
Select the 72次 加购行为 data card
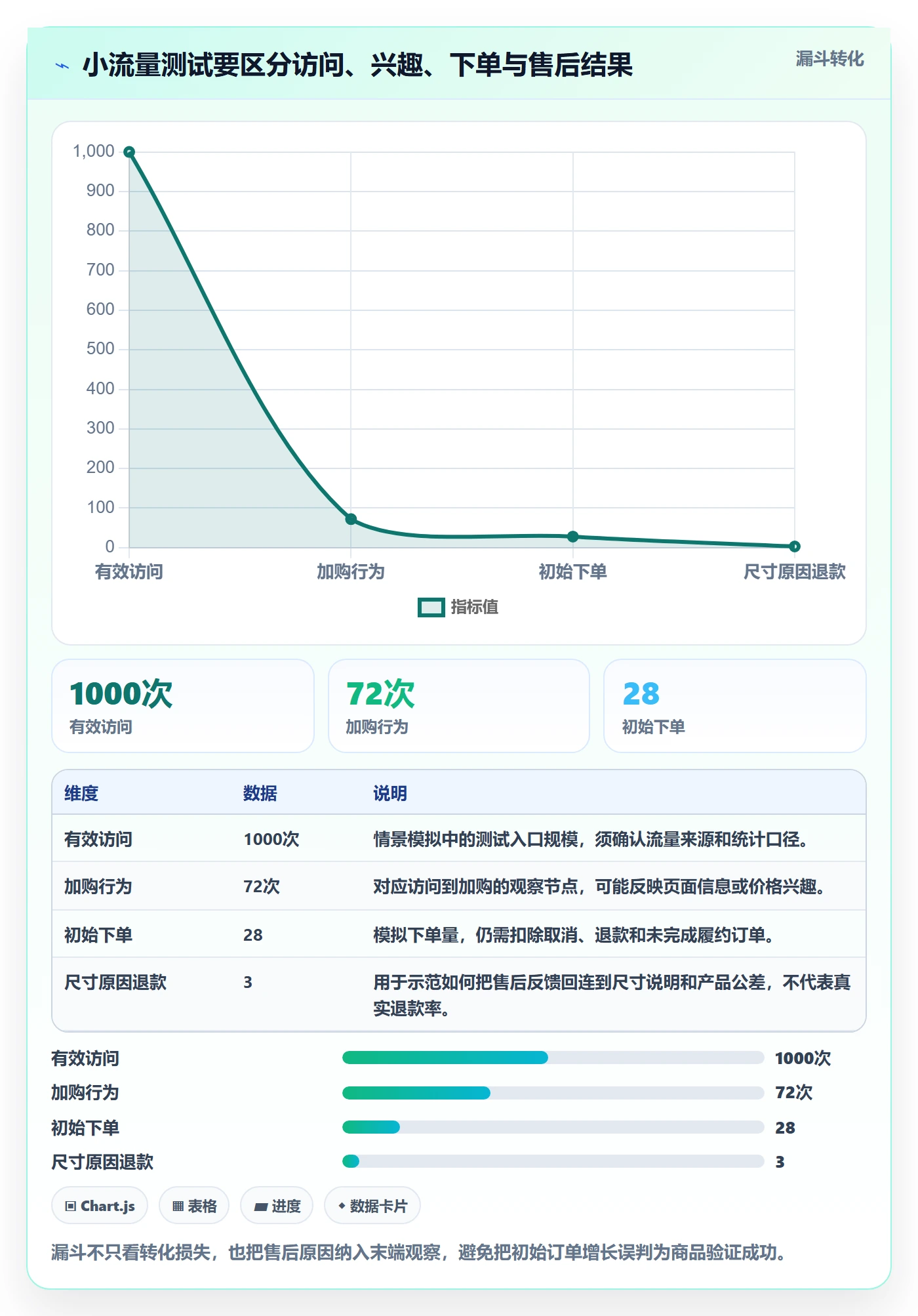(x=458, y=706)
